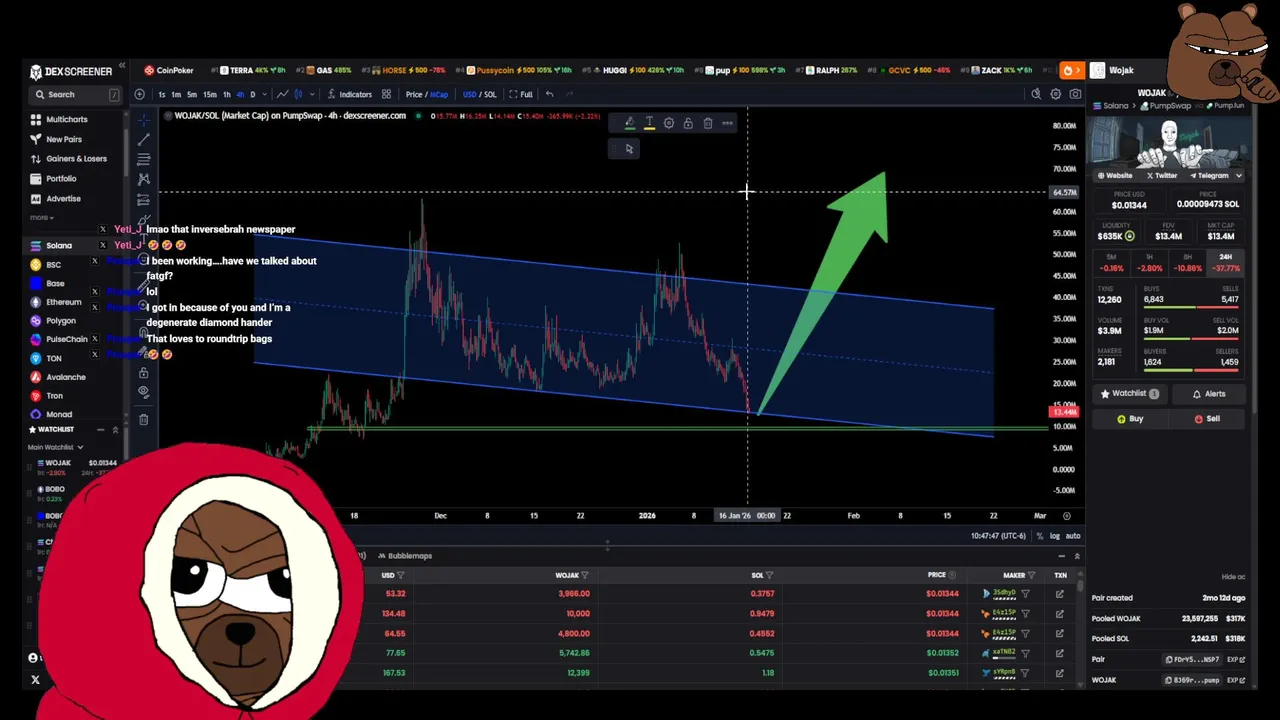The height and width of the screenshot is (720, 1280).
Task: Delete the selected drawing via trash icon
Action: [x=707, y=123]
